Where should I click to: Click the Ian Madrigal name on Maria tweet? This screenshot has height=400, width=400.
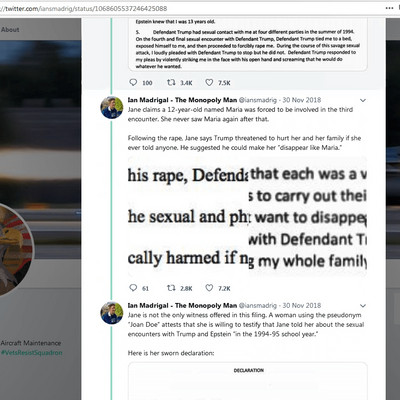[x=182, y=100]
